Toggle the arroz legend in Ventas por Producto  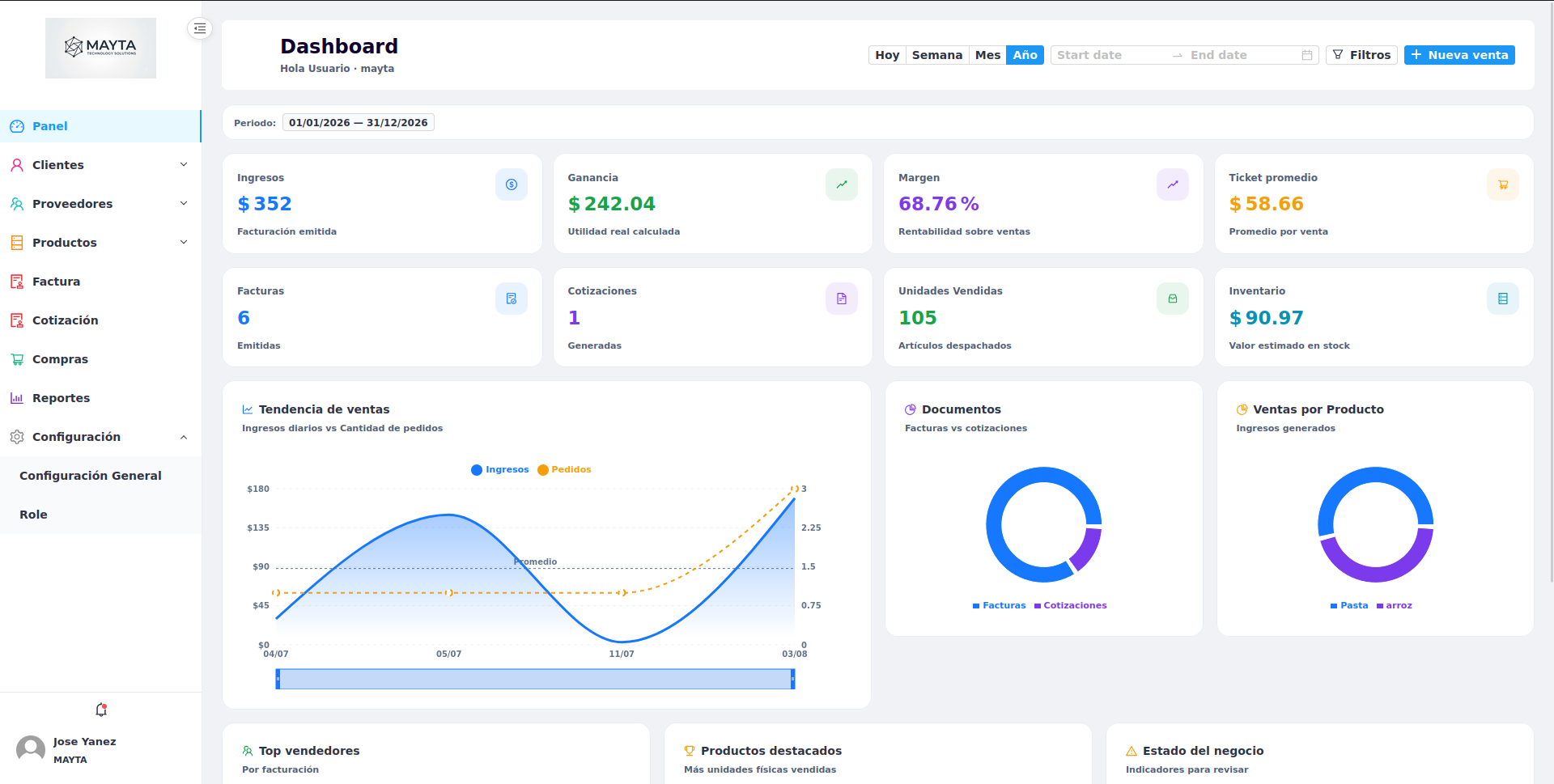click(1395, 605)
